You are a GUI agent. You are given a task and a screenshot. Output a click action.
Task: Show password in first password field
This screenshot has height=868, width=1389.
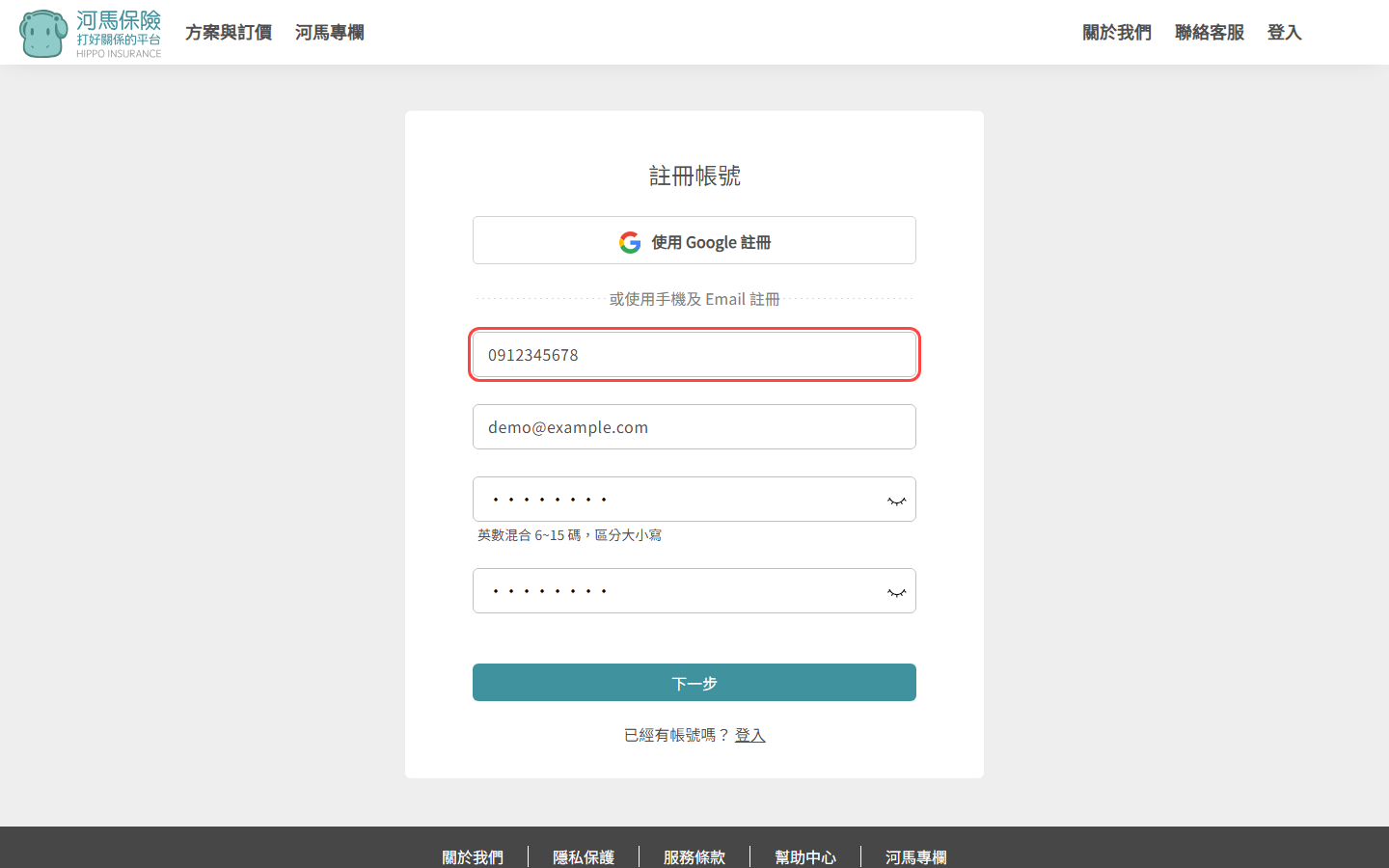[896, 501]
